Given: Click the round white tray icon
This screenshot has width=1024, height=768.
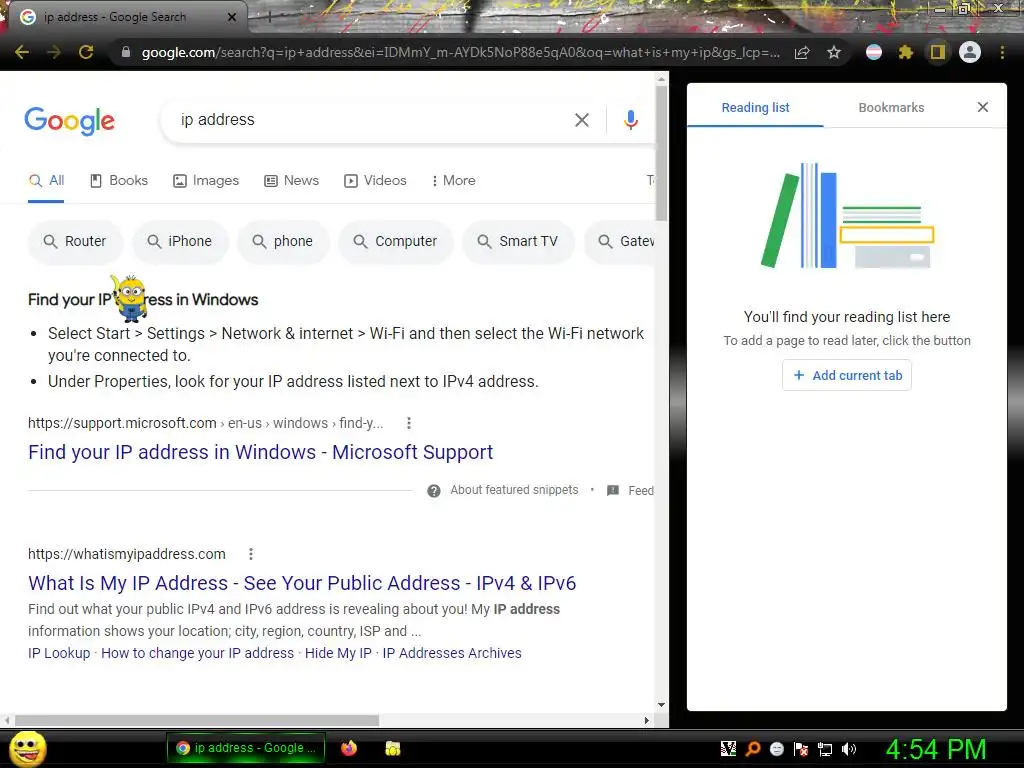Looking at the screenshot, I should 776,749.
